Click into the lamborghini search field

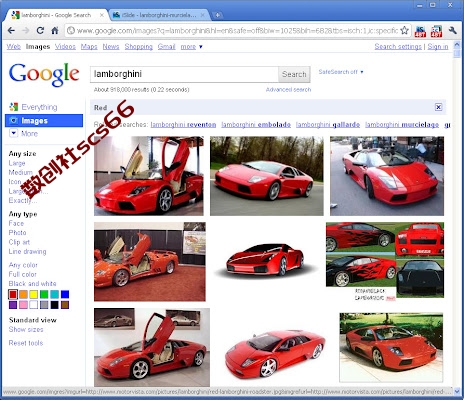(184, 74)
